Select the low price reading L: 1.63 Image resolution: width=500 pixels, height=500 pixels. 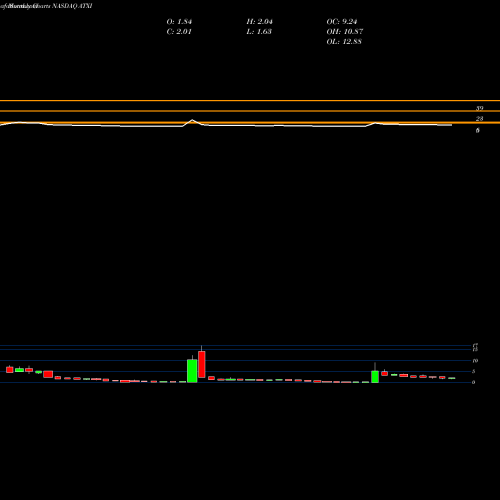point(259,32)
